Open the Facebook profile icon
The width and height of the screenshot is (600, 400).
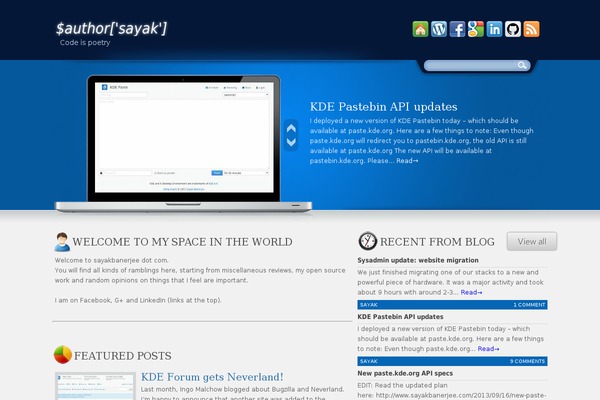point(457,29)
